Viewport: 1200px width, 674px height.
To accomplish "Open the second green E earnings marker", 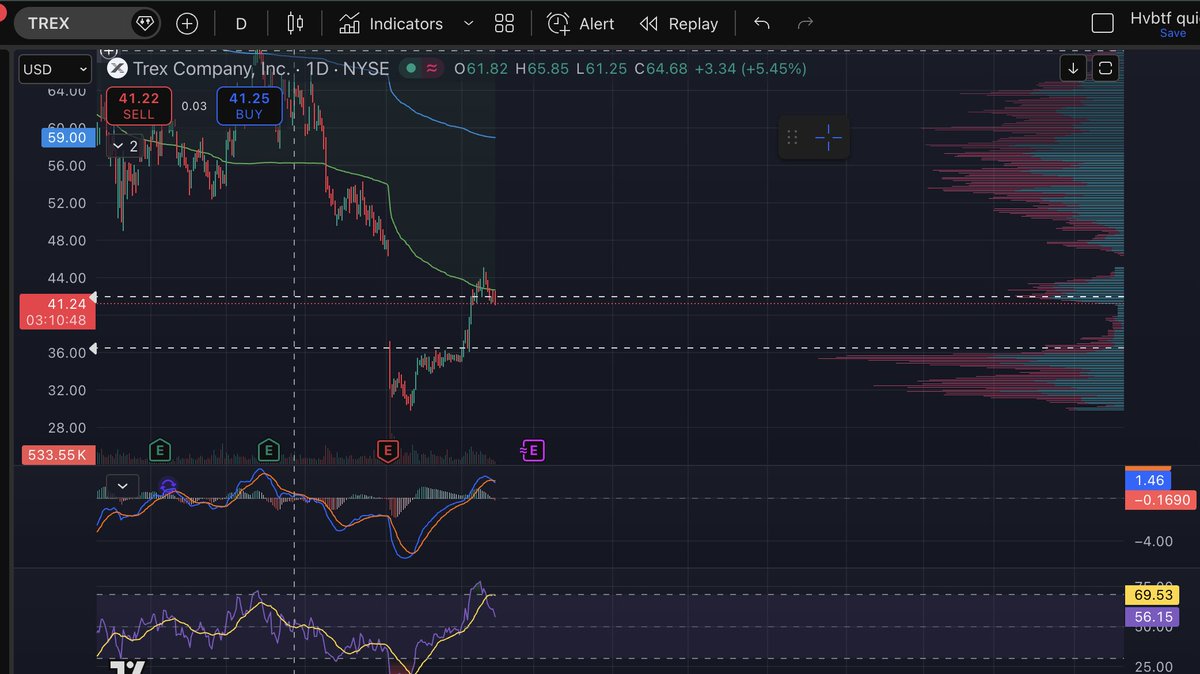I will pos(269,450).
